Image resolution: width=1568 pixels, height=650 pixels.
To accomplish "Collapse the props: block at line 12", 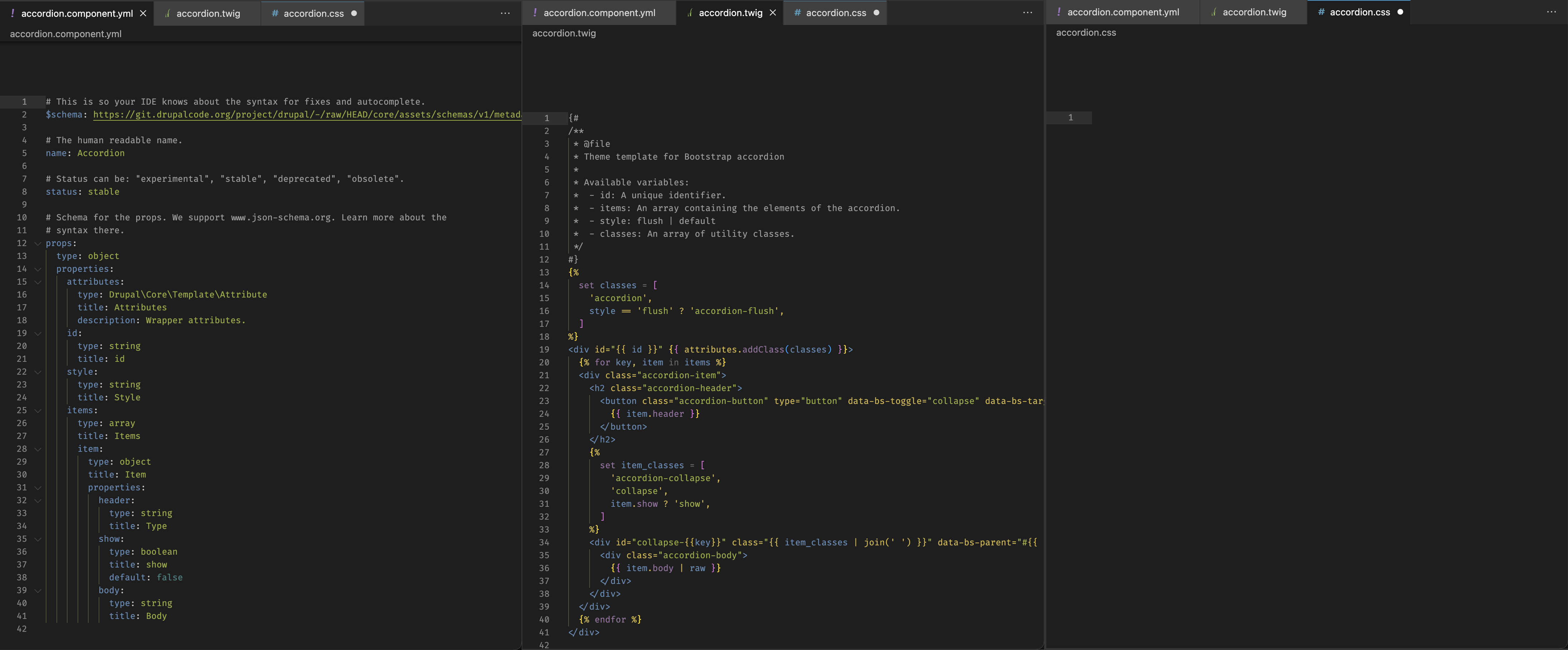I will click(38, 244).
